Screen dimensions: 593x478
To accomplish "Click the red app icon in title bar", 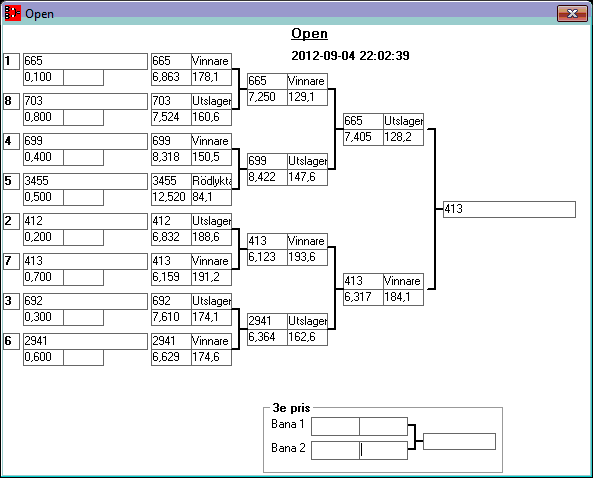I will tap(12, 13).
